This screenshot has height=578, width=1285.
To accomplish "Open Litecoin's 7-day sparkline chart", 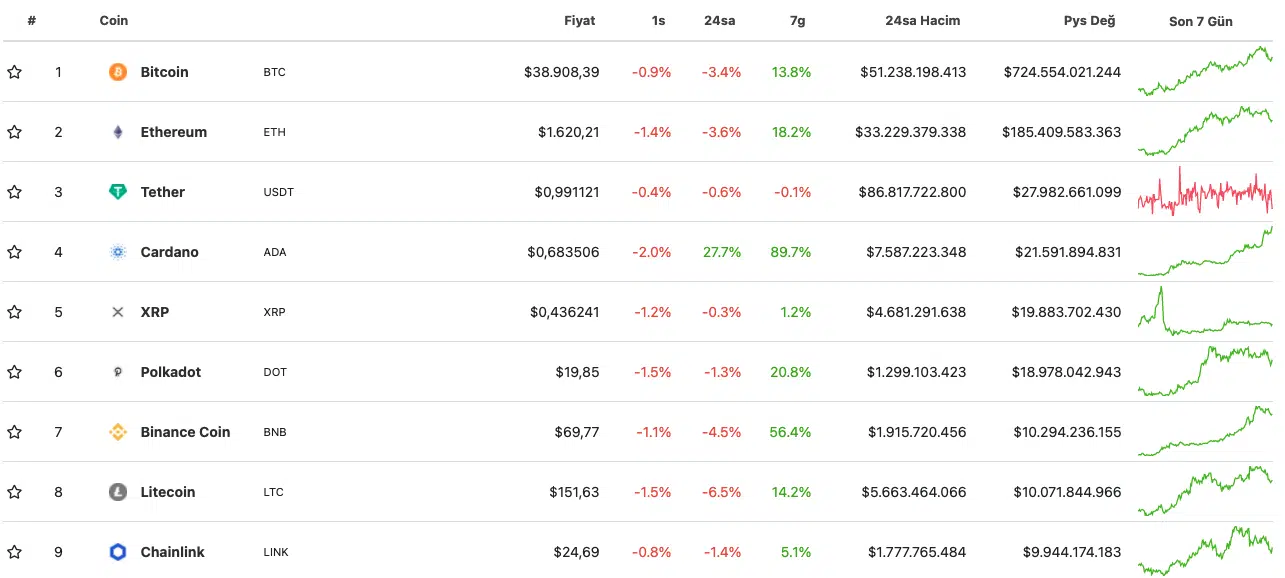I will point(1205,492).
